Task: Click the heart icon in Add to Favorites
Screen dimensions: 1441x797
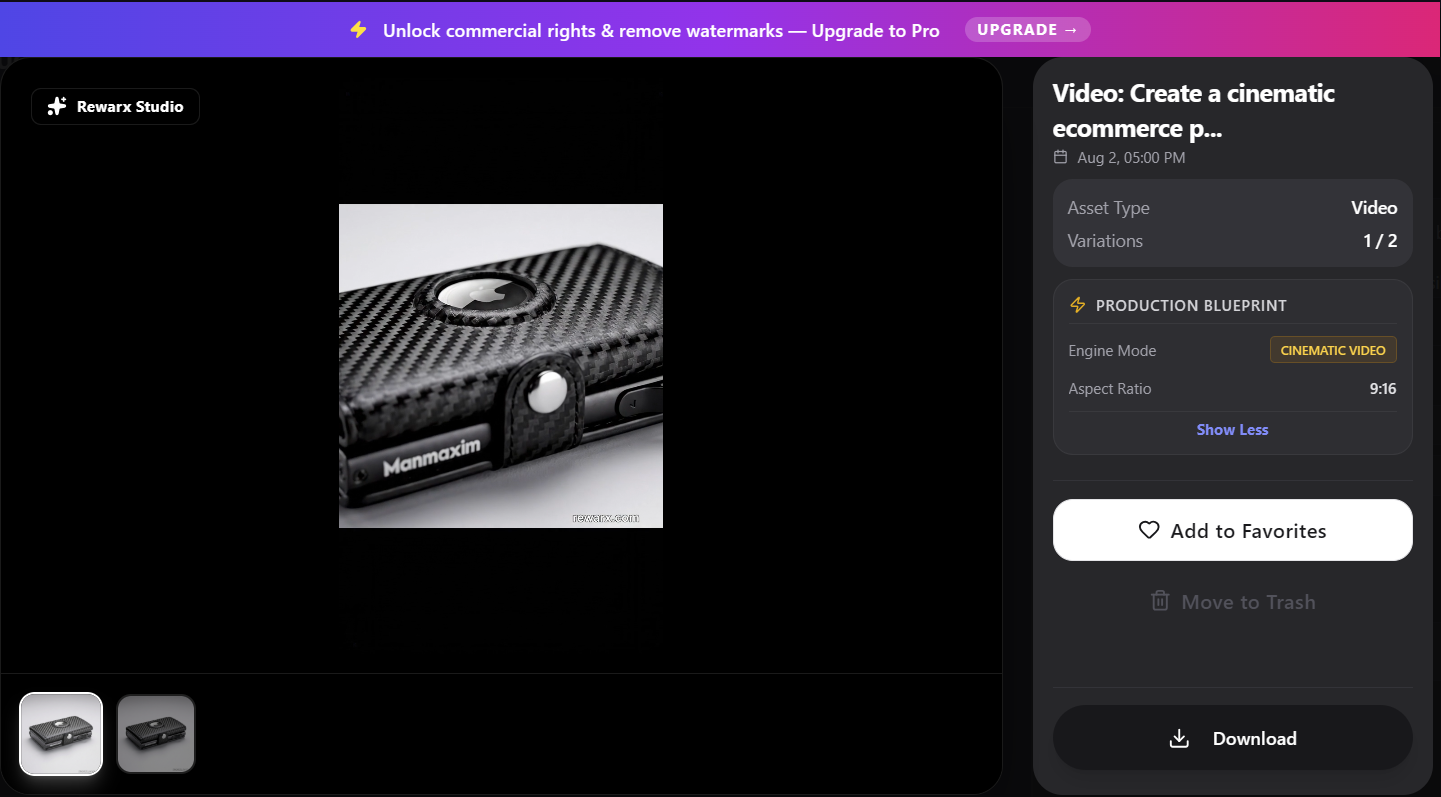Action: [1149, 531]
